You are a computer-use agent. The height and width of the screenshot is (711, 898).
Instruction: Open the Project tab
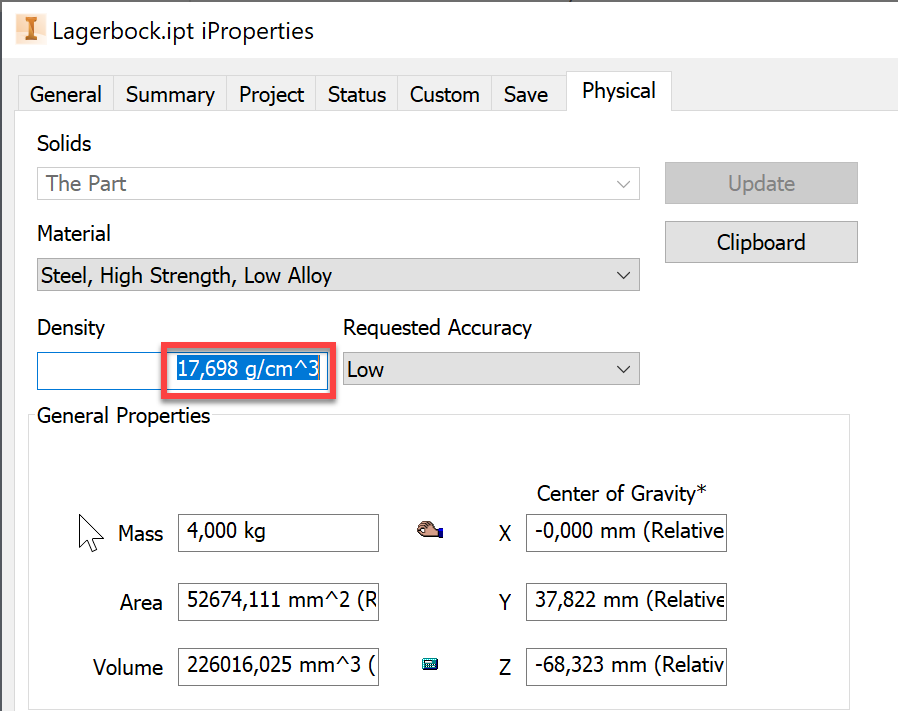(x=271, y=93)
